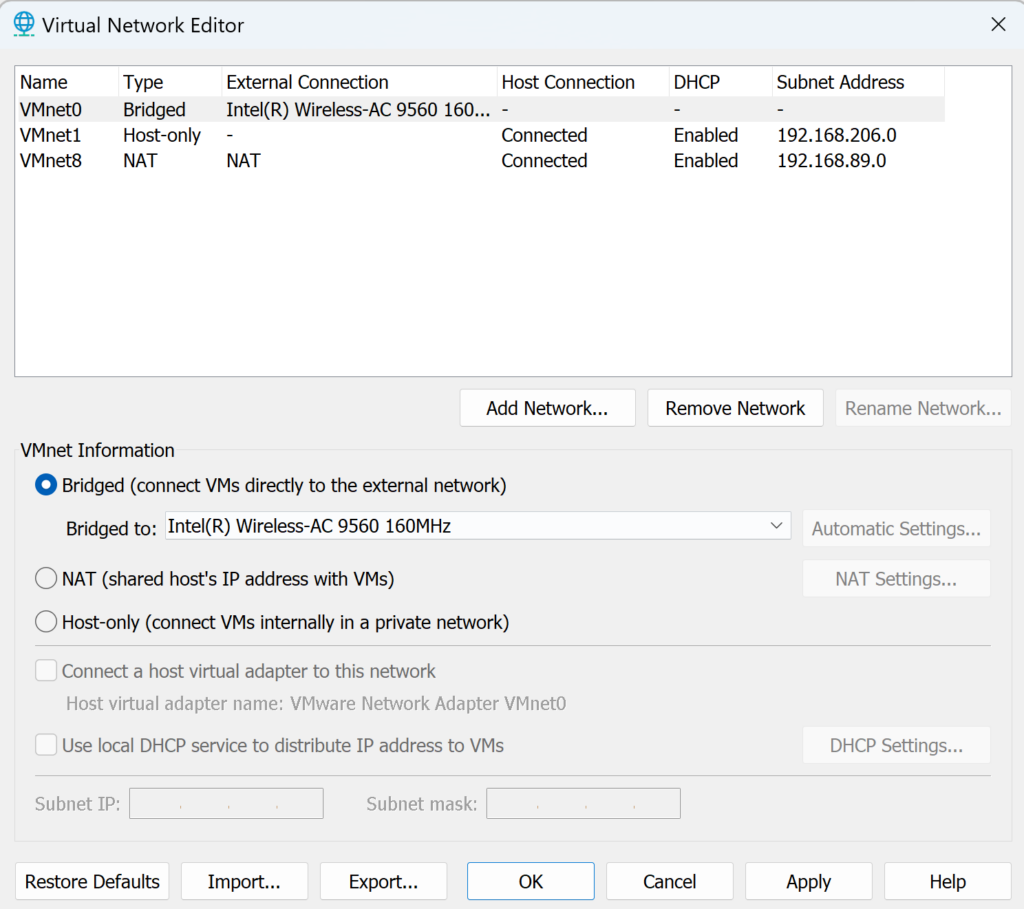Open the Bridged to adapter dropdown
The image size is (1024, 909).
tap(478, 526)
